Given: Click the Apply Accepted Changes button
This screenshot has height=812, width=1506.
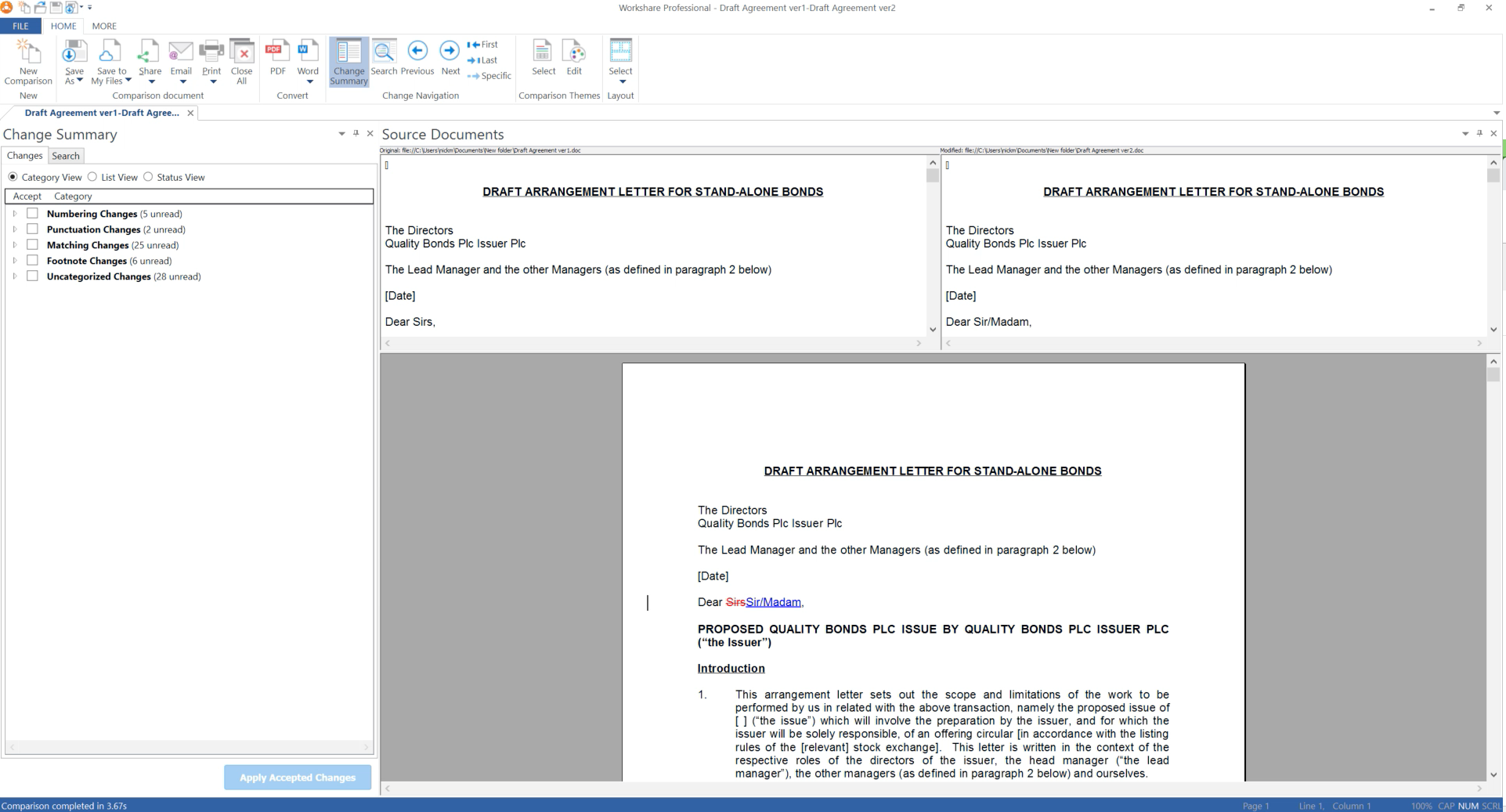Looking at the screenshot, I should (298, 778).
